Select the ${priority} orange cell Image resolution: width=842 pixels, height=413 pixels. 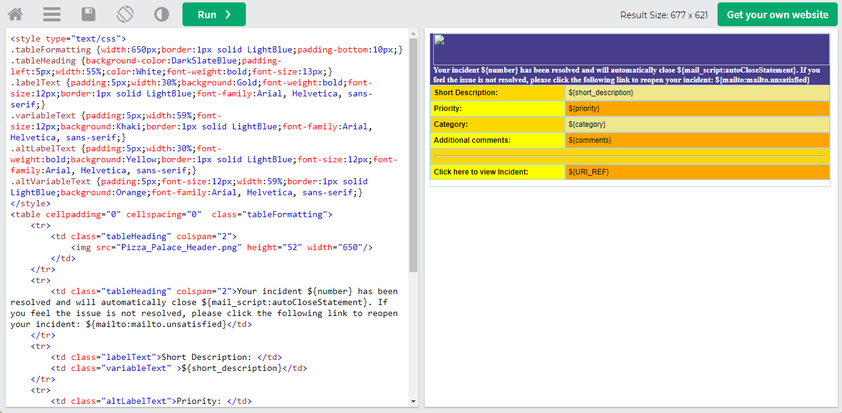tap(698, 108)
